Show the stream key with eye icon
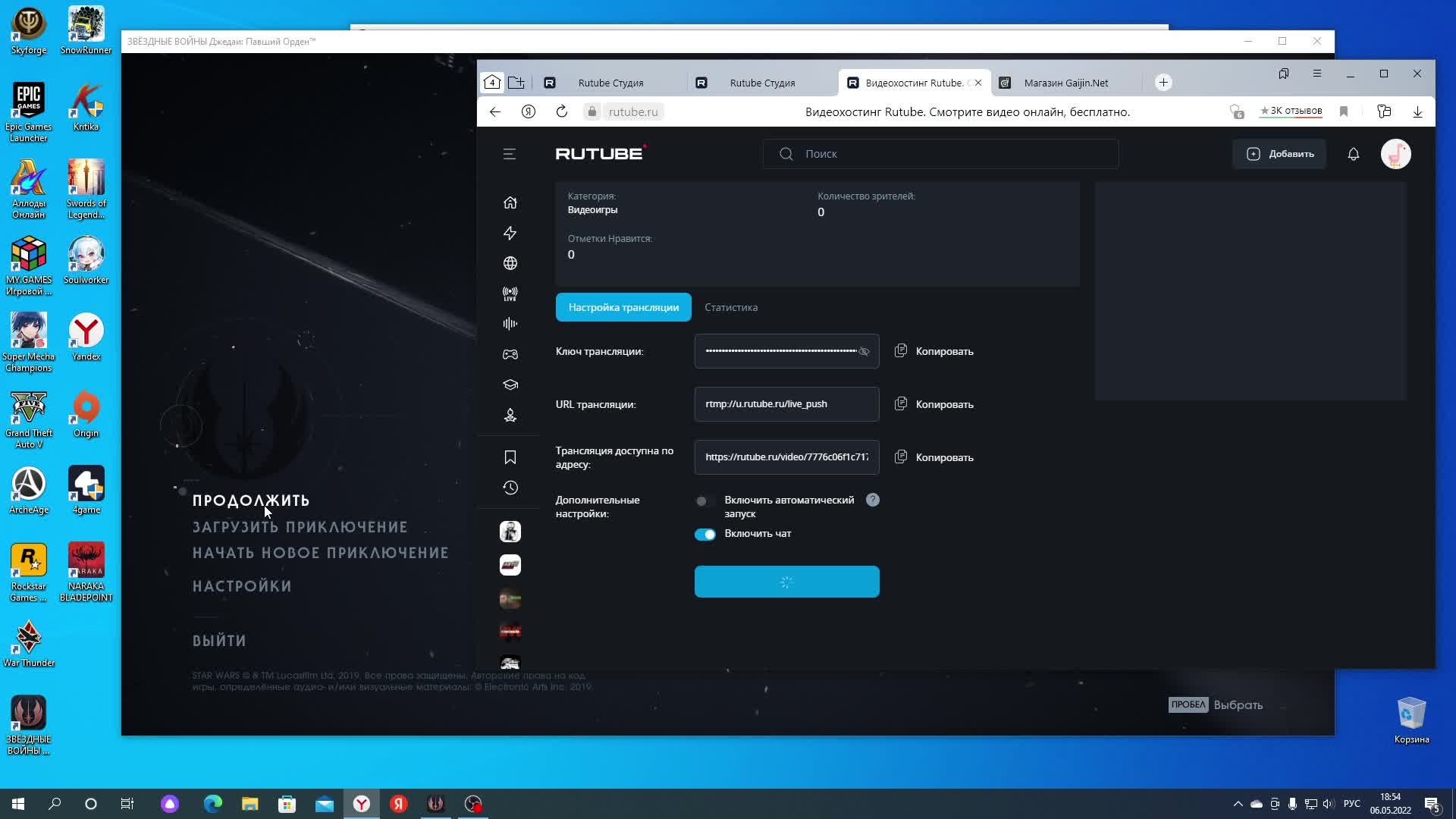1456x819 pixels. [x=864, y=351]
